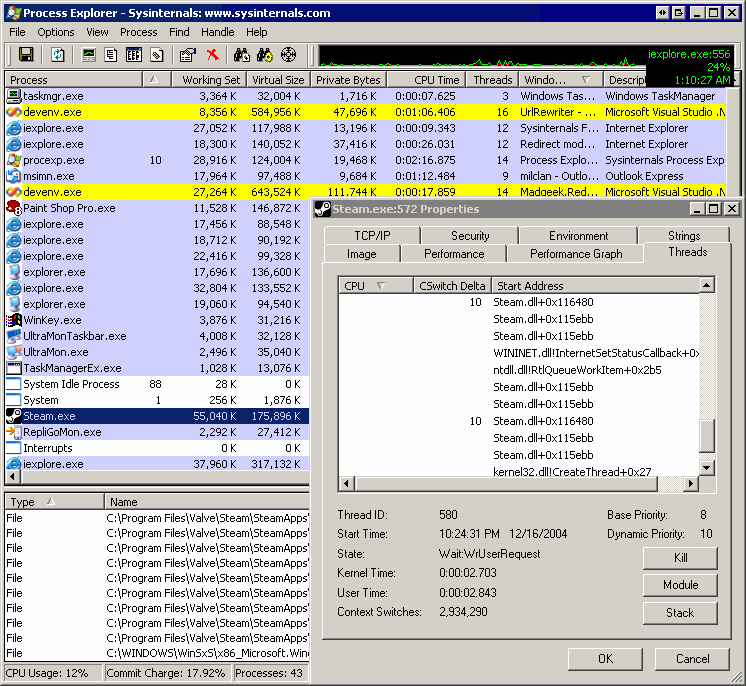Switch to the Strings tab
The width and height of the screenshot is (746, 686).
pyautogui.click(x=684, y=235)
